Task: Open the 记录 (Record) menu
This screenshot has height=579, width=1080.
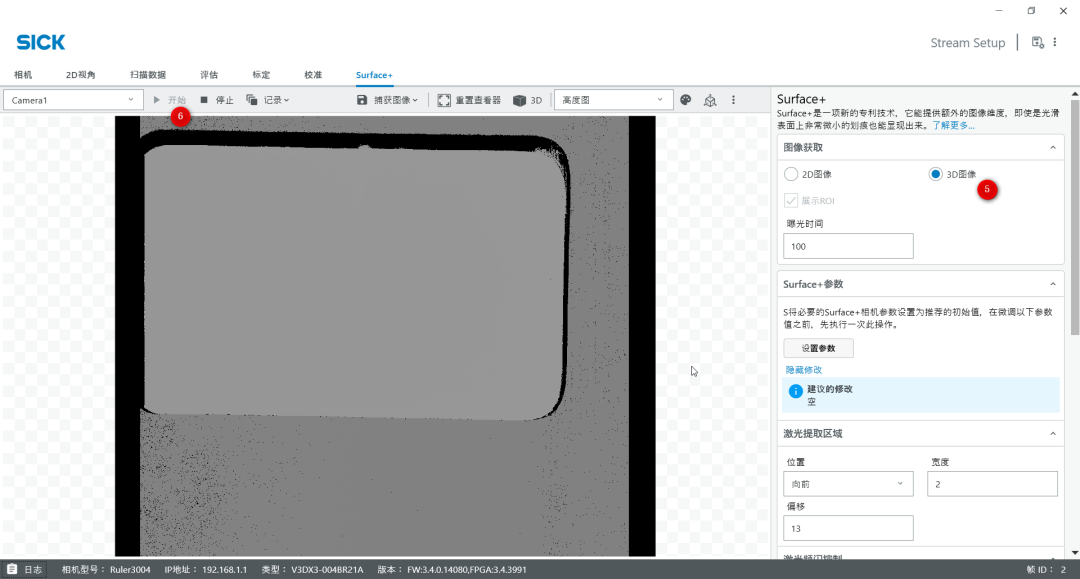Action: [x=268, y=100]
